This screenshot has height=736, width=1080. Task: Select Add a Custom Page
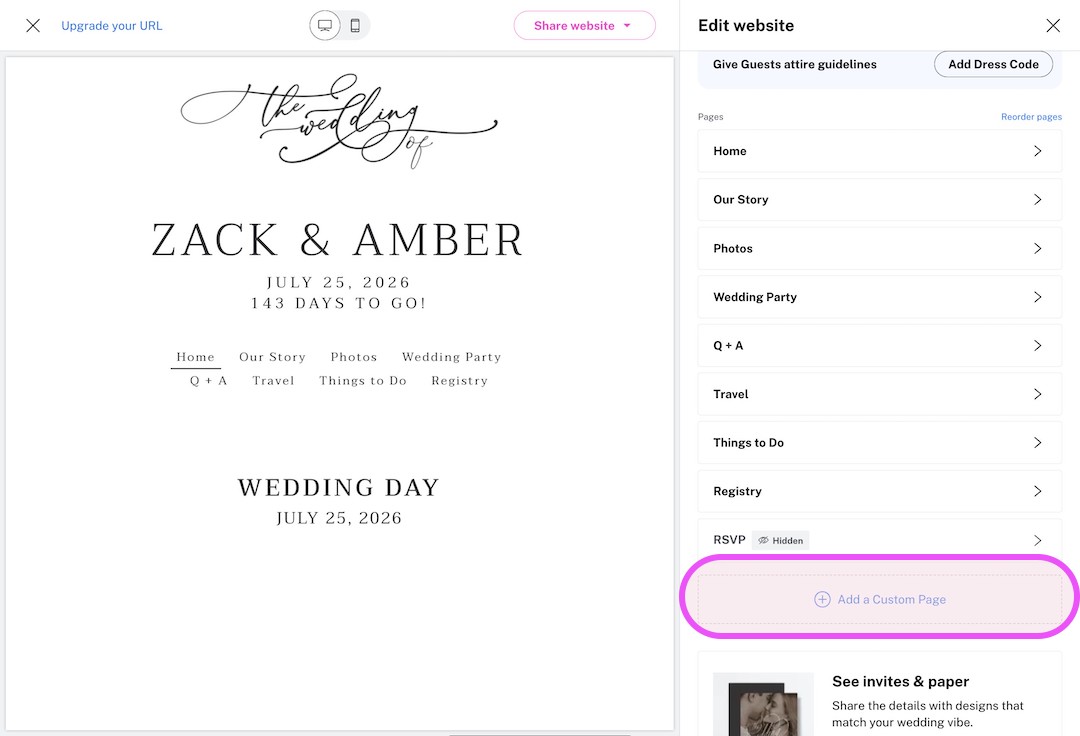pos(880,598)
